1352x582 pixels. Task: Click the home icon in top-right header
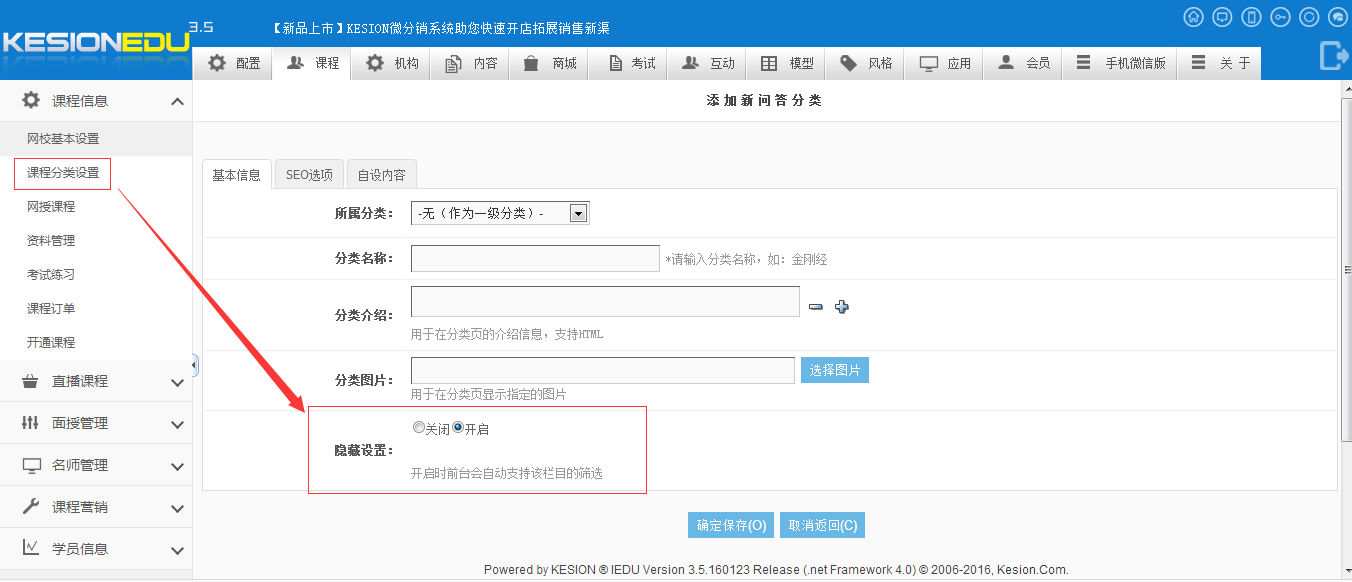click(x=1193, y=17)
